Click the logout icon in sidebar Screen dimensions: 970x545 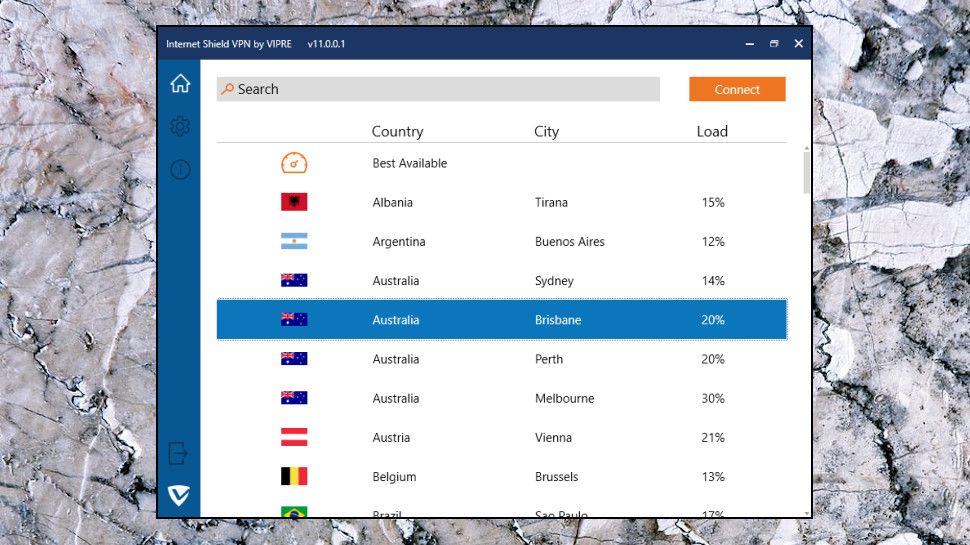click(178, 453)
